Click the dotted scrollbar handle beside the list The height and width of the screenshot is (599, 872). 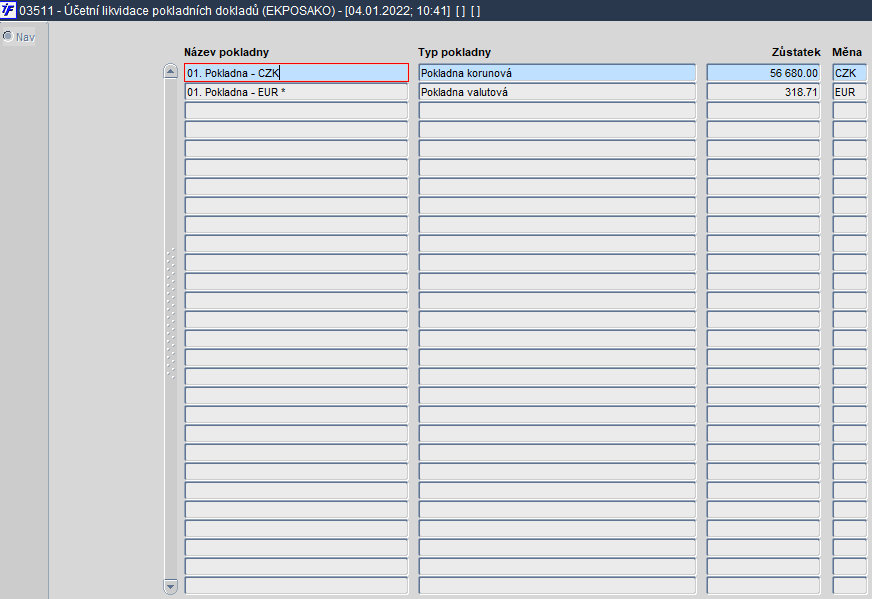[171, 314]
